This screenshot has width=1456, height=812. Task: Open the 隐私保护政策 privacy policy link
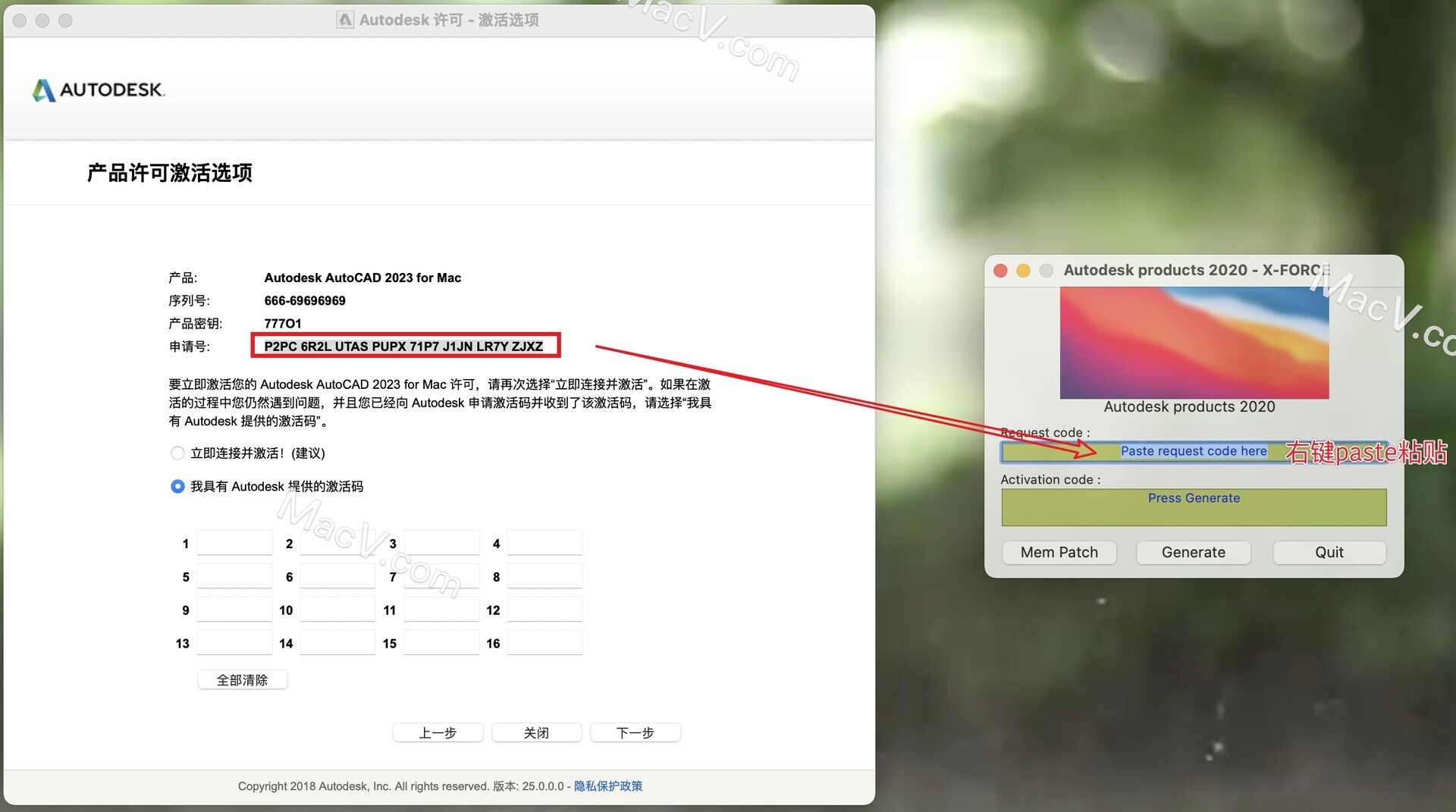click(608, 786)
